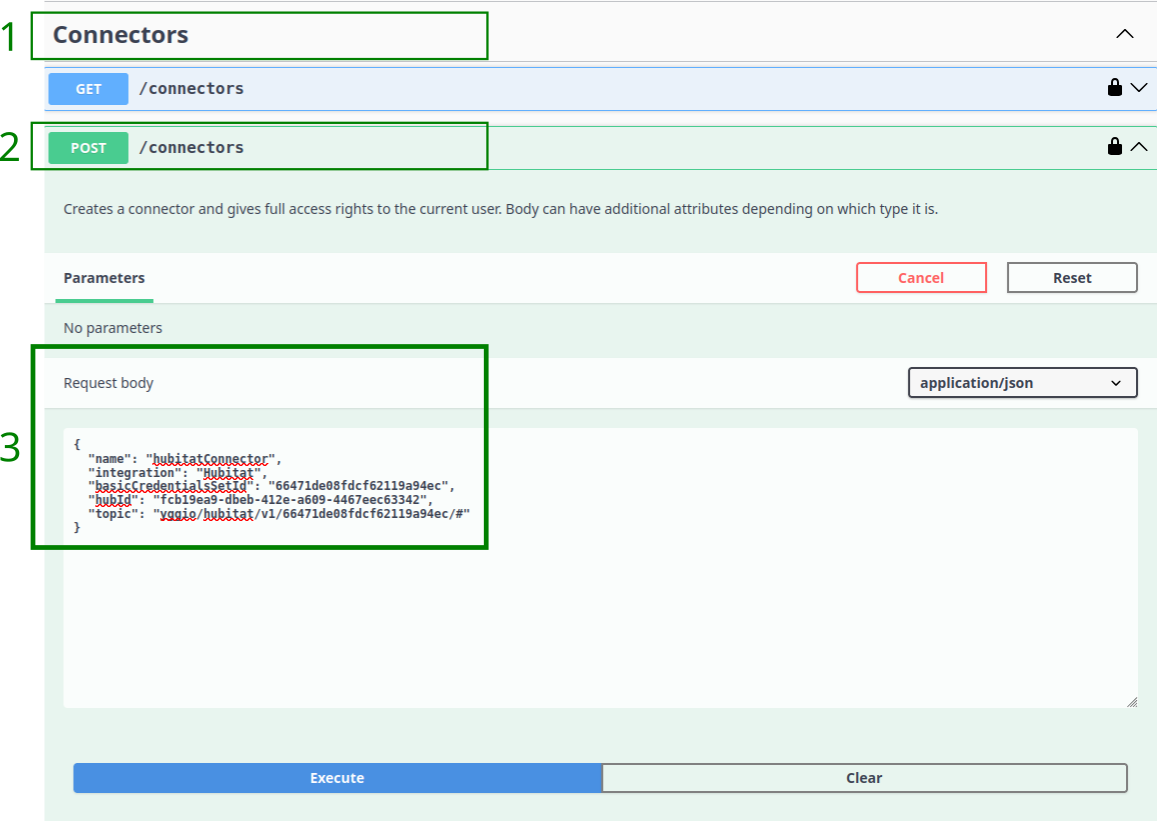Click the lock icon on POST /connectors
The image size is (1157, 821).
pyautogui.click(x=1114, y=147)
